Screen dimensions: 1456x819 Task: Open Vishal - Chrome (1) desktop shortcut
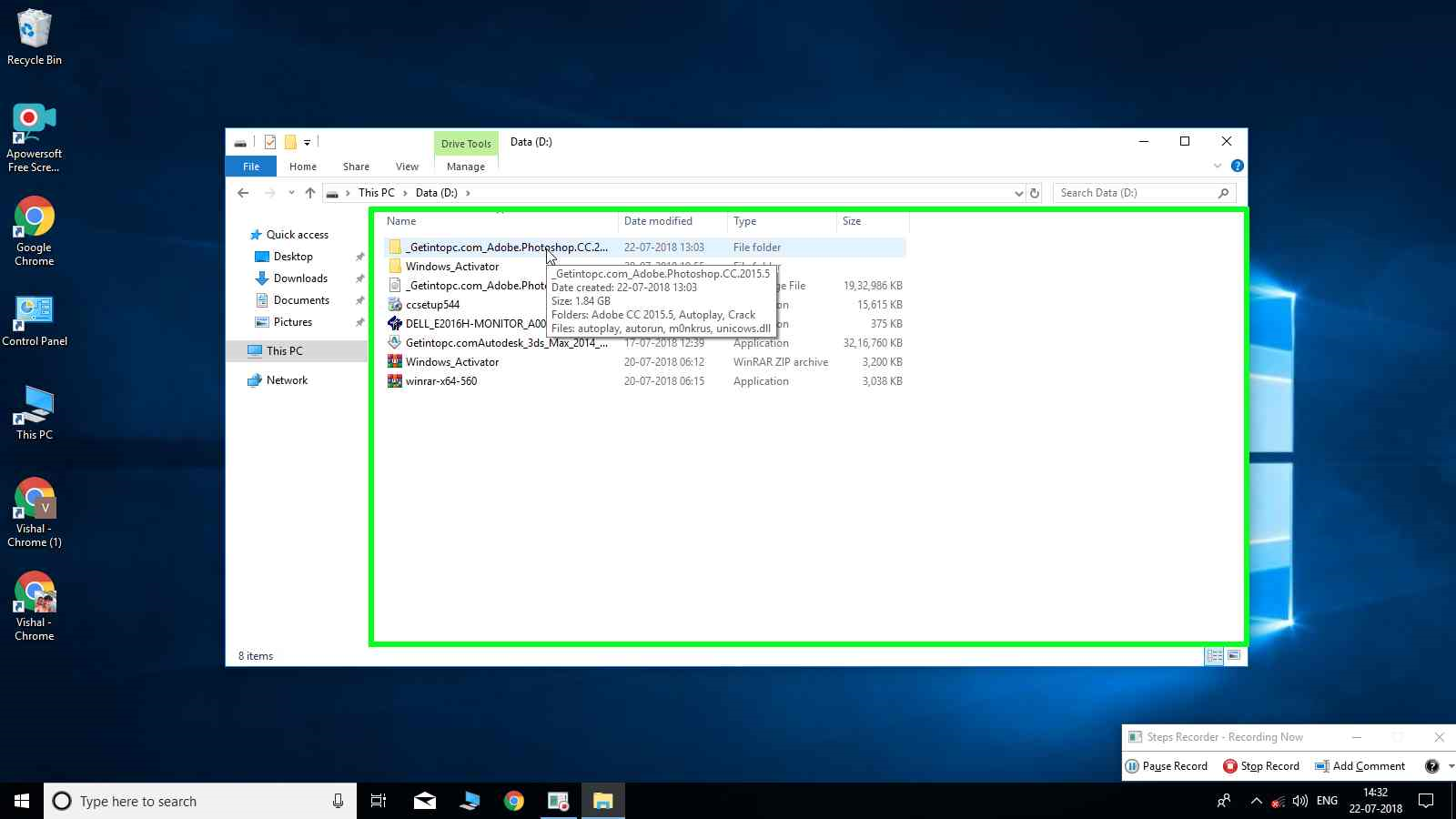35,512
